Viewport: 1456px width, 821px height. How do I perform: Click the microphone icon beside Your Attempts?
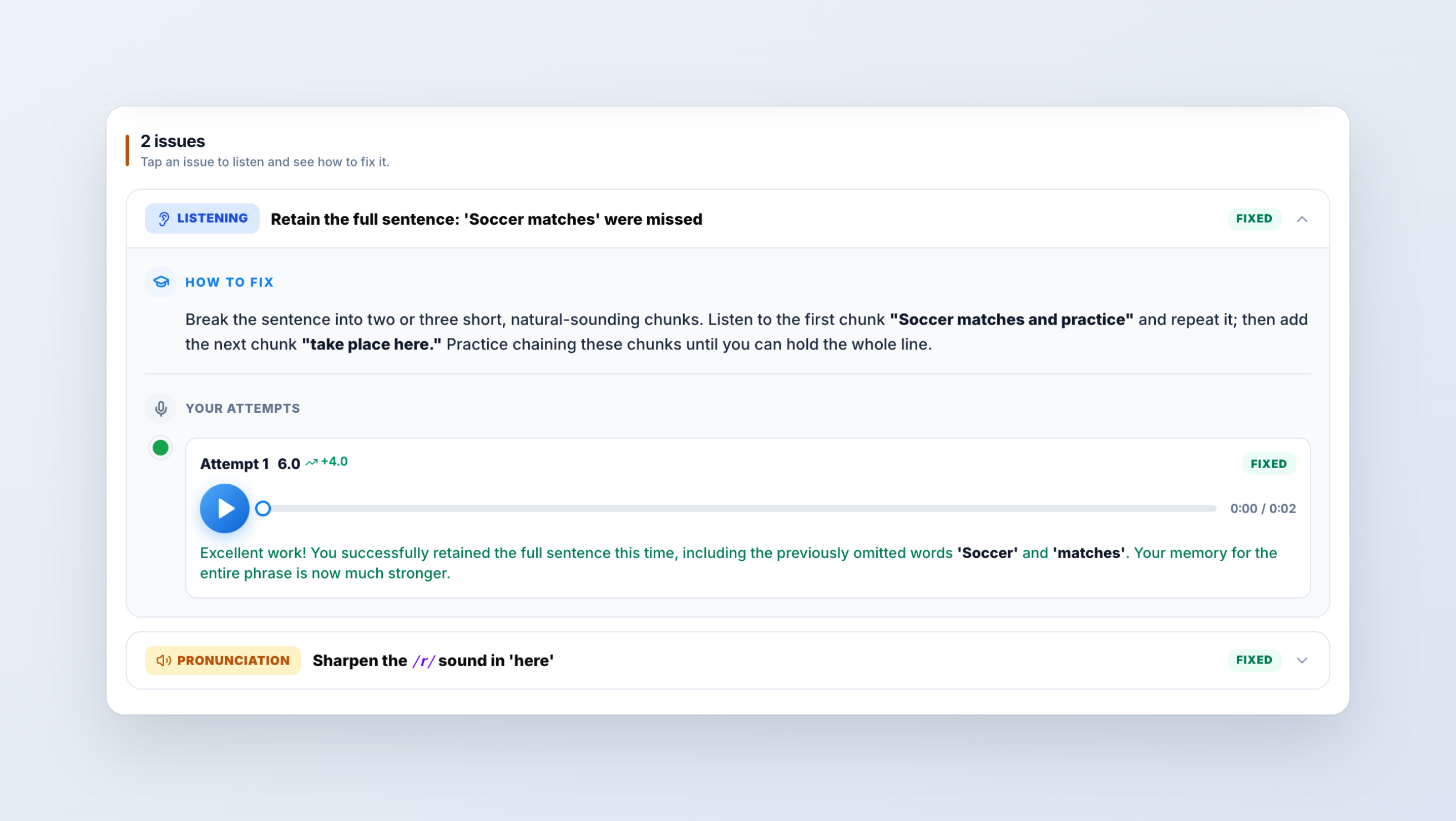click(x=161, y=408)
